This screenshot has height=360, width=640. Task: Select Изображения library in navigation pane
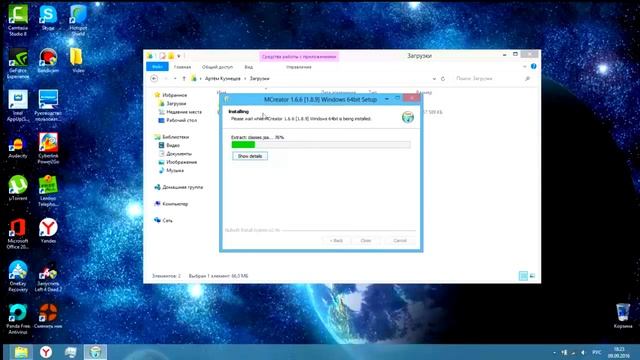(x=178, y=162)
